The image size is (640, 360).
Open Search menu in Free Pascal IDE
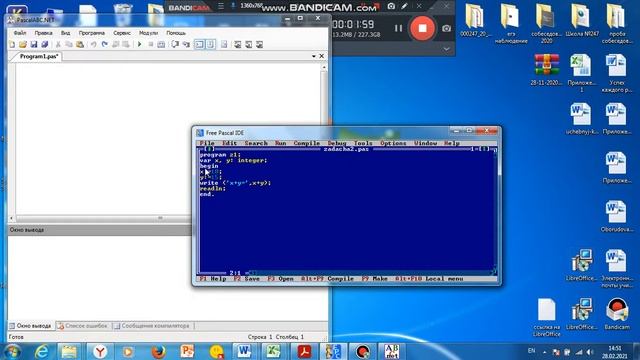pos(256,143)
